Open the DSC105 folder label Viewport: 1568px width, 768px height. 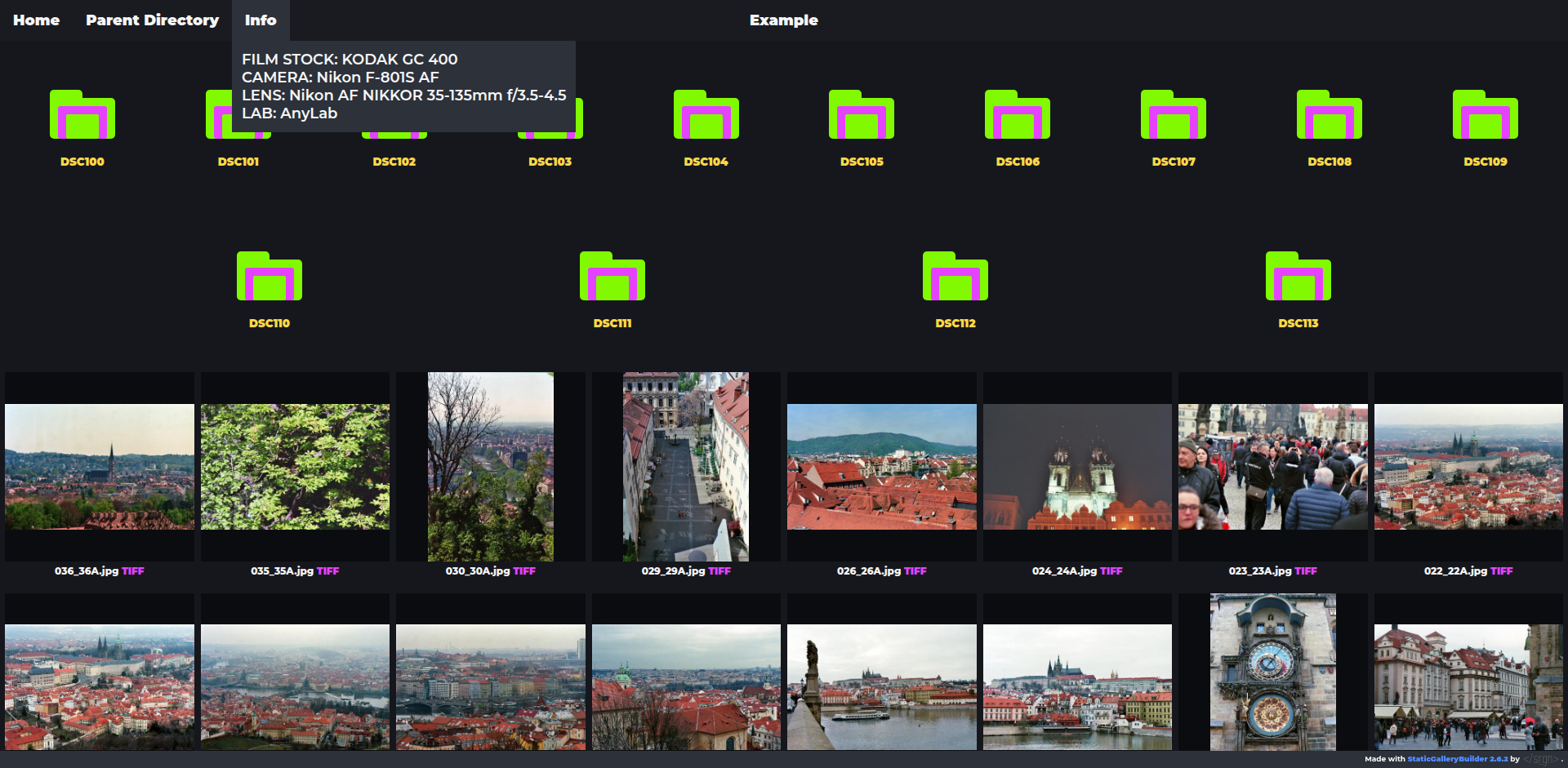862,162
